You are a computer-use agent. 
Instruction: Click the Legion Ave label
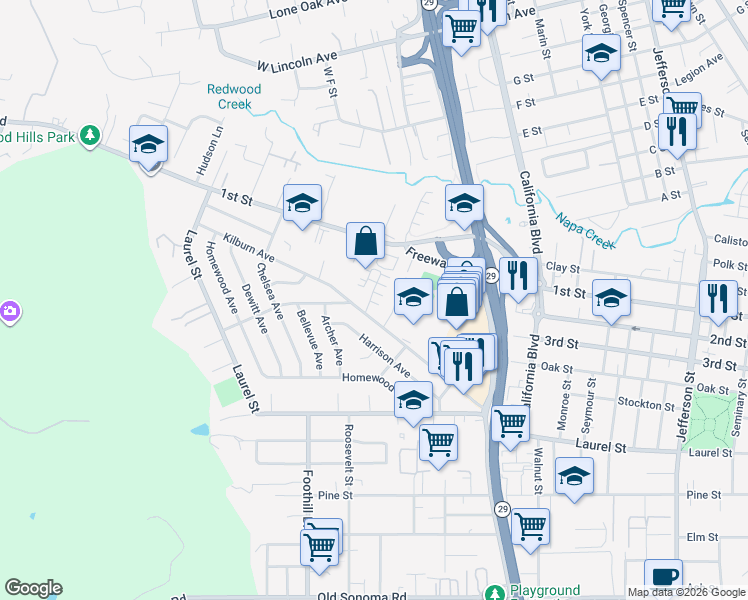coord(698,69)
